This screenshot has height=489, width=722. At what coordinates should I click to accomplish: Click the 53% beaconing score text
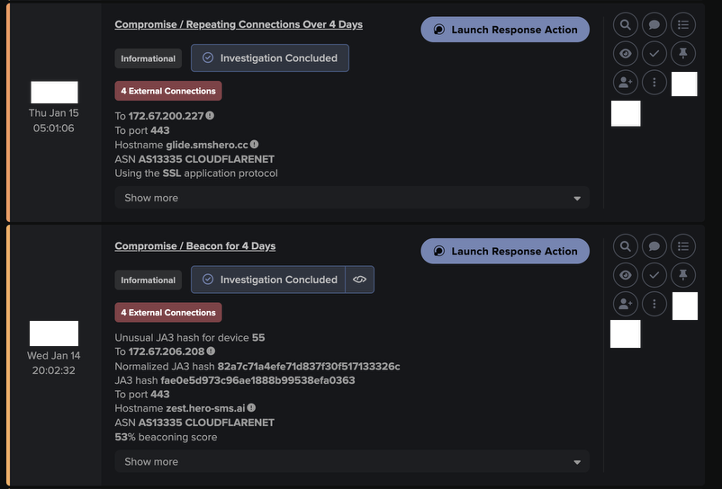tap(166, 437)
